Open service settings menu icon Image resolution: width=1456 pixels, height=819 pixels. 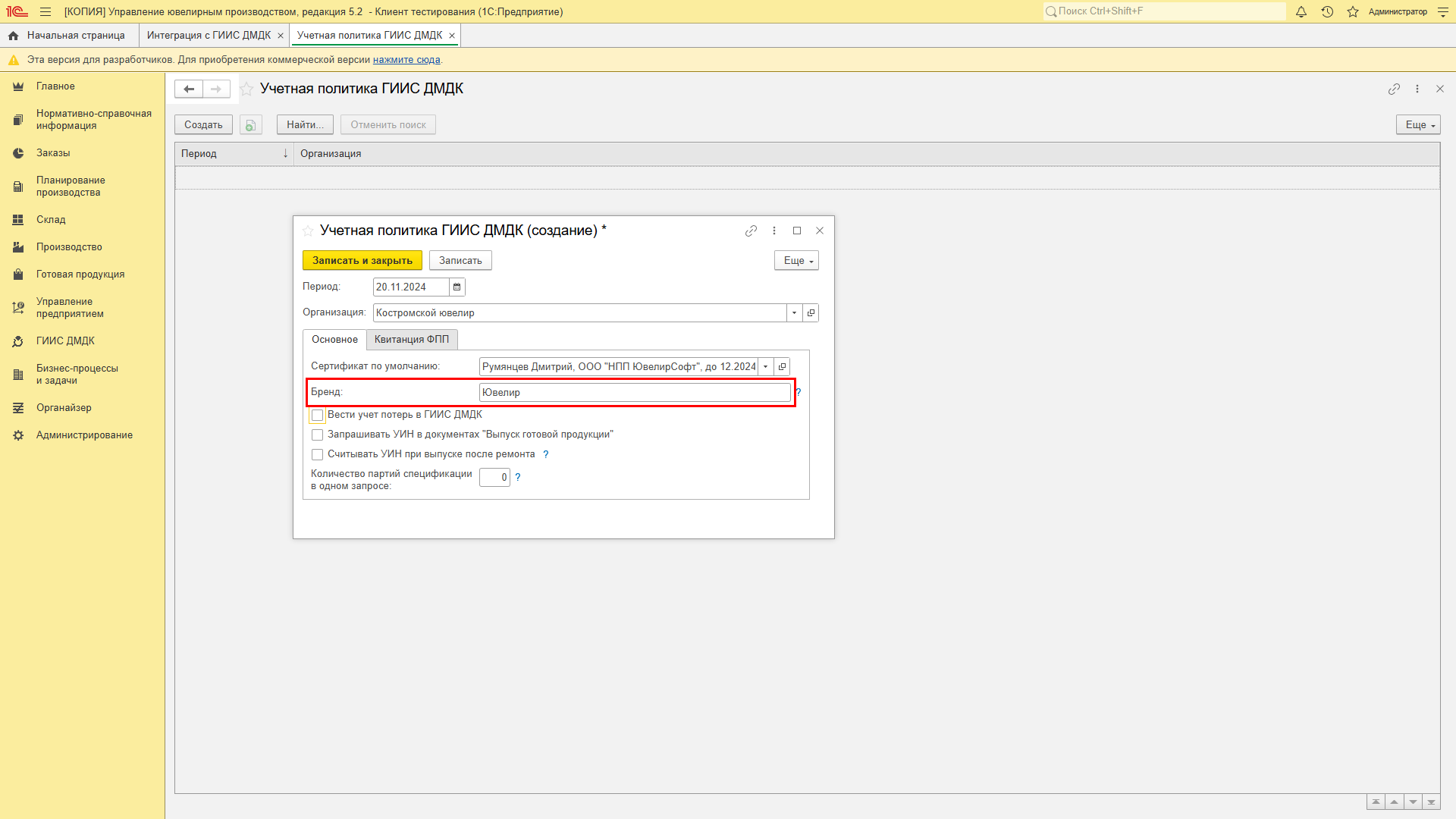click(x=1442, y=11)
